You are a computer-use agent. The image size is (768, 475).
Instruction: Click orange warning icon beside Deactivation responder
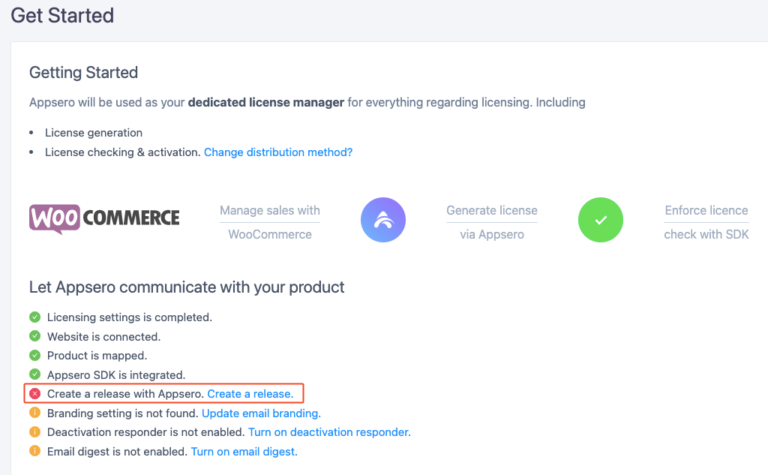[x=35, y=432]
